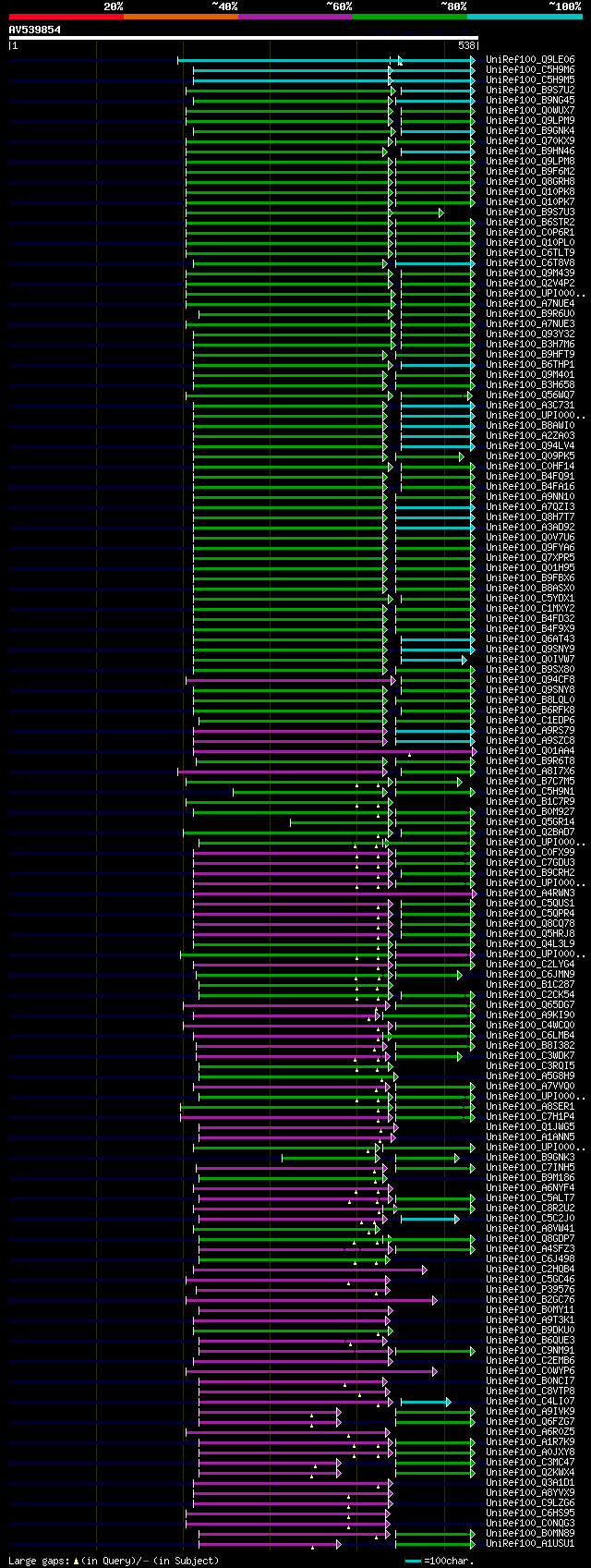Viewport: 591px width, 1568px height.
Task: Select the UniRef100_Q9M439 label
Action: 530,273
